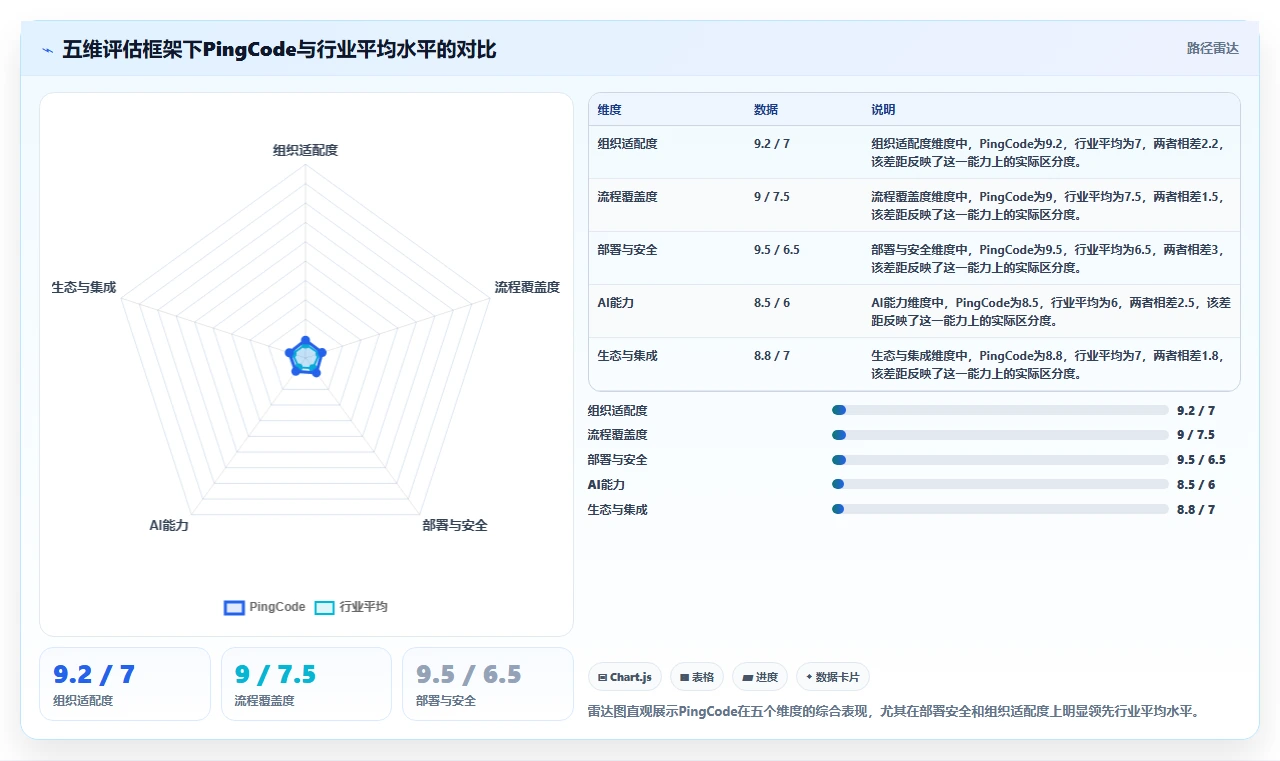This screenshot has width=1280, height=761.
Task: Select the 表格 tag chip
Action: click(x=697, y=677)
